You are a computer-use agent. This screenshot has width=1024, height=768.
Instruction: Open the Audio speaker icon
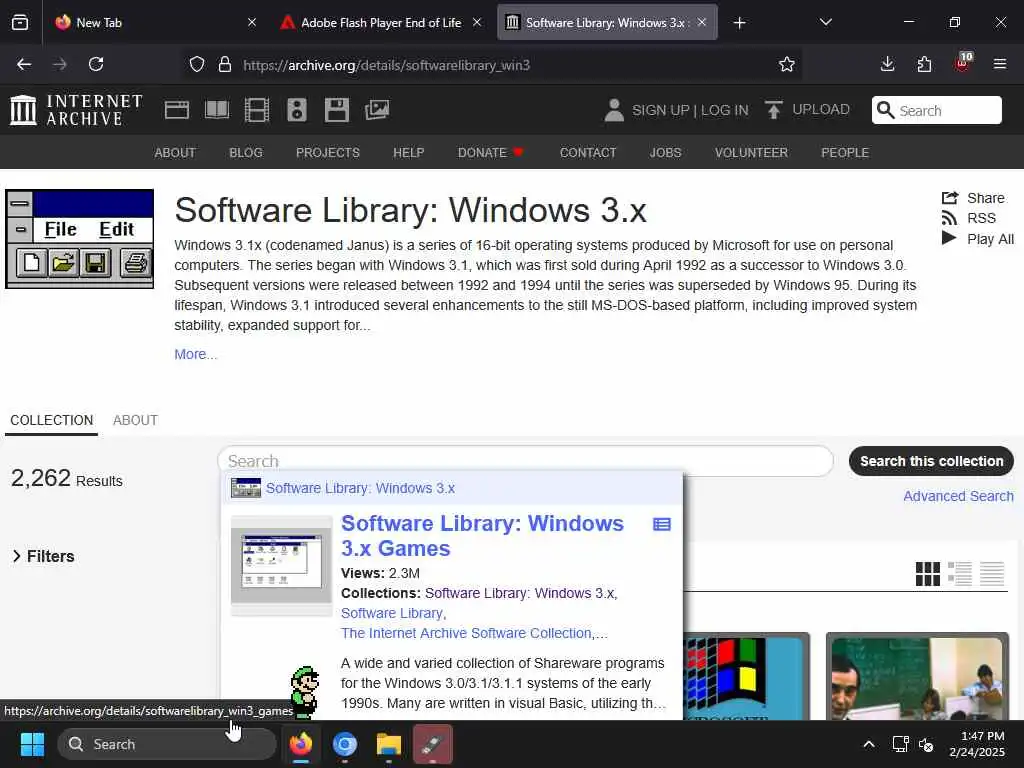[x=296, y=110]
